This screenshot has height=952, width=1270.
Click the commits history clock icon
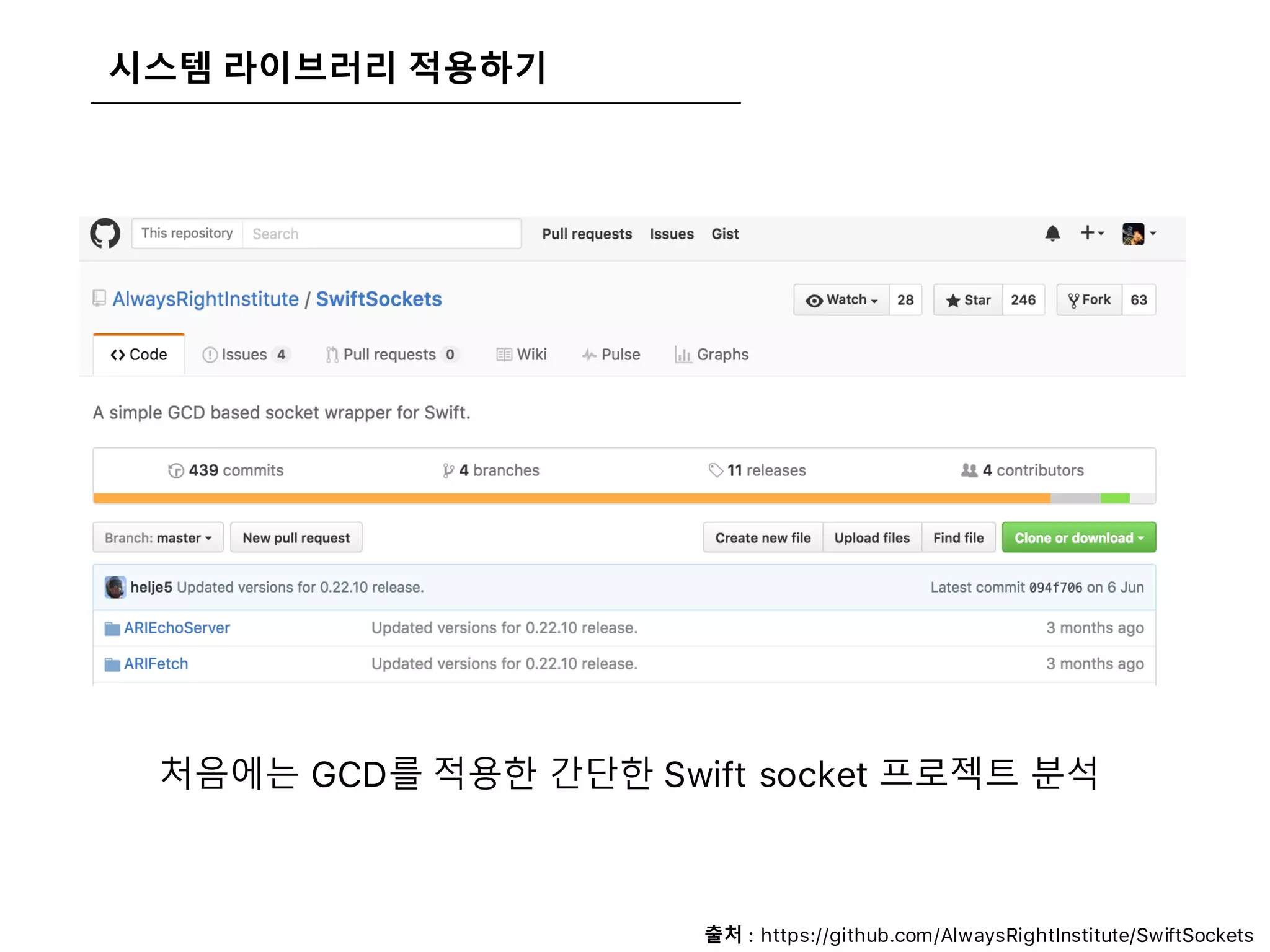point(176,471)
